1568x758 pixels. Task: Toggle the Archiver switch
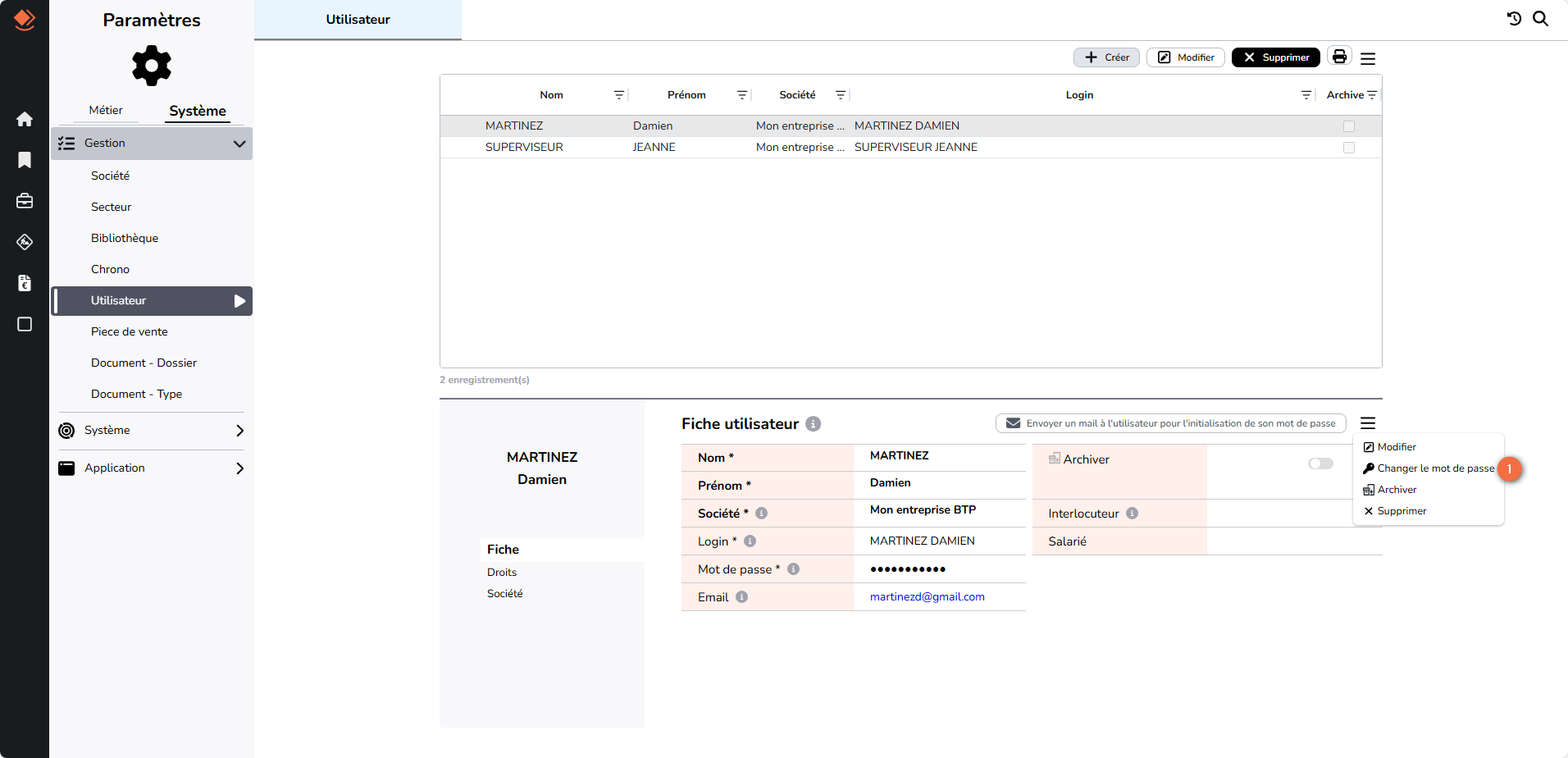coord(1320,463)
